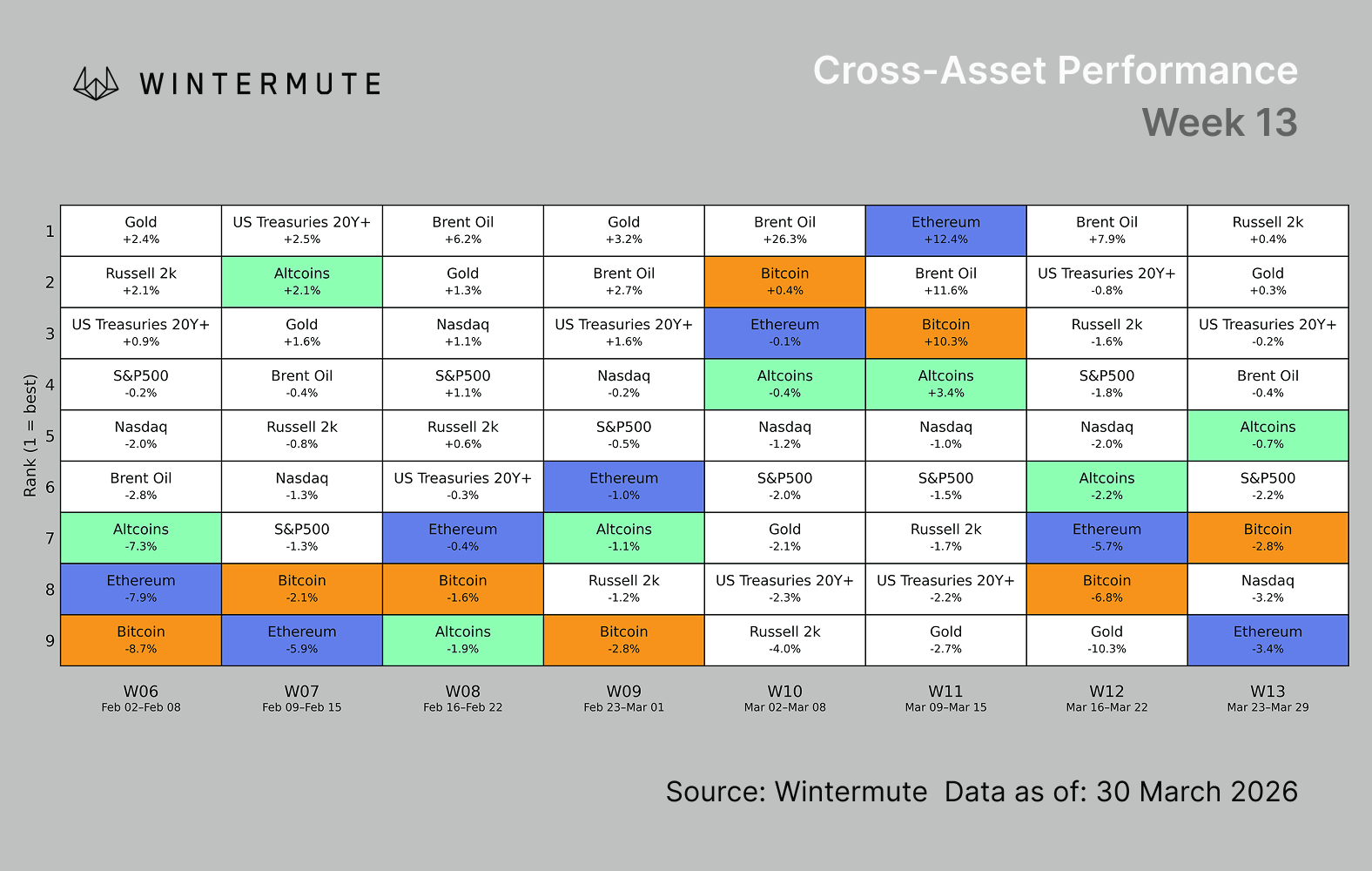Click the WINTERMUTE brand name text
Screen dimensions: 1372x871
pos(260,84)
